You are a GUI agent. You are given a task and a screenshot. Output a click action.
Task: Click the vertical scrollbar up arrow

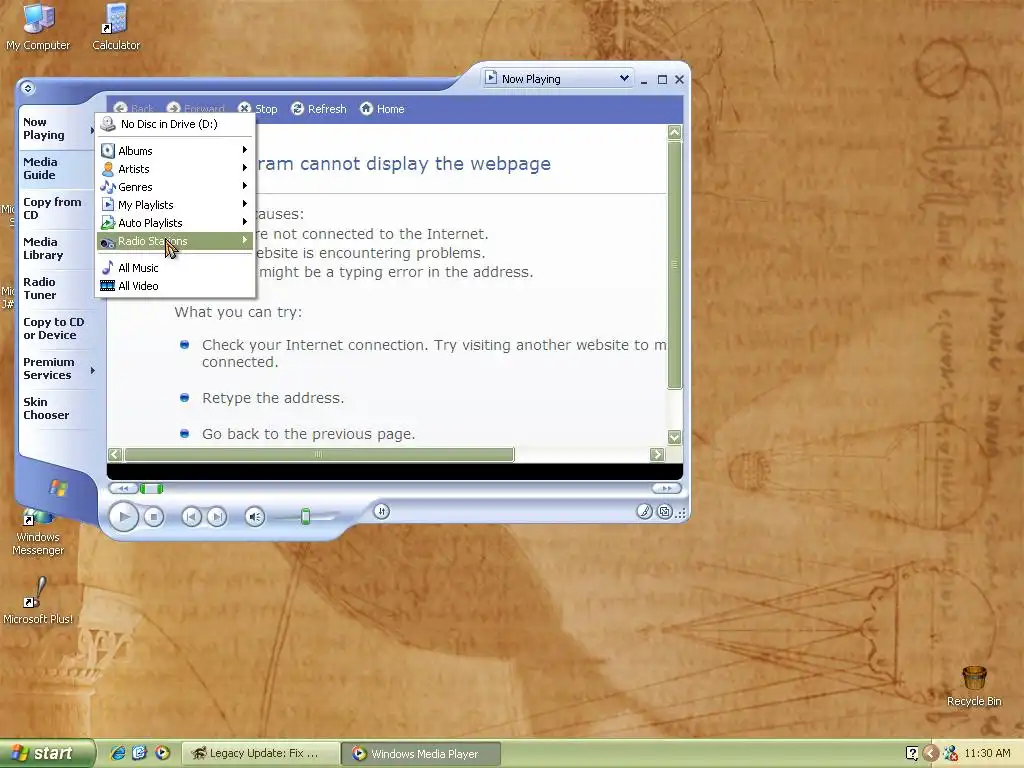pyautogui.click(x=675, y=133)
